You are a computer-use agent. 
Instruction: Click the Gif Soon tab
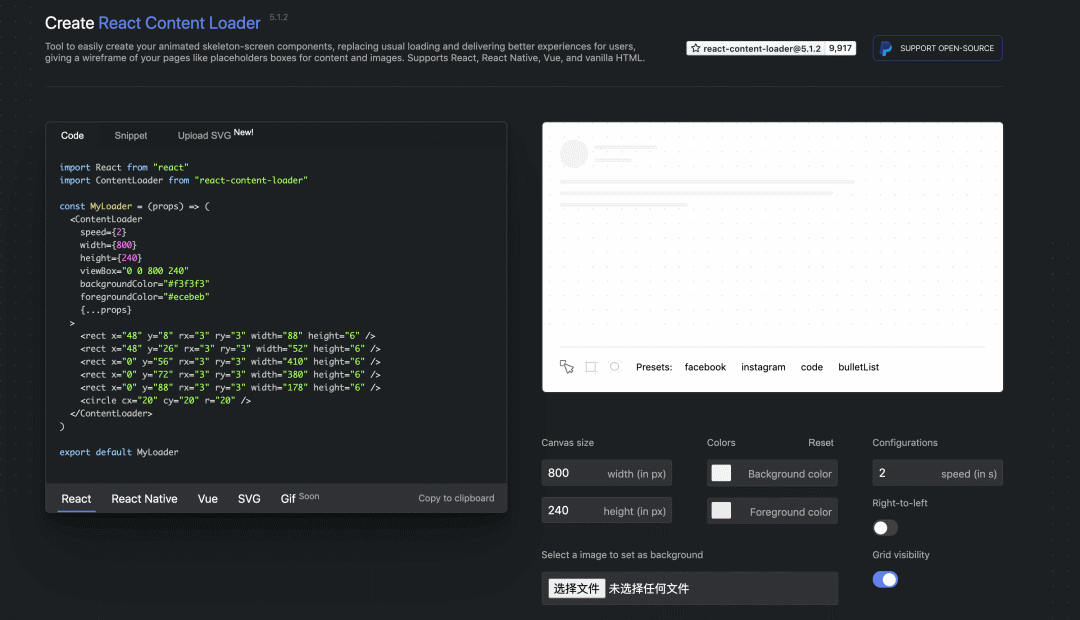coord(300,497)
